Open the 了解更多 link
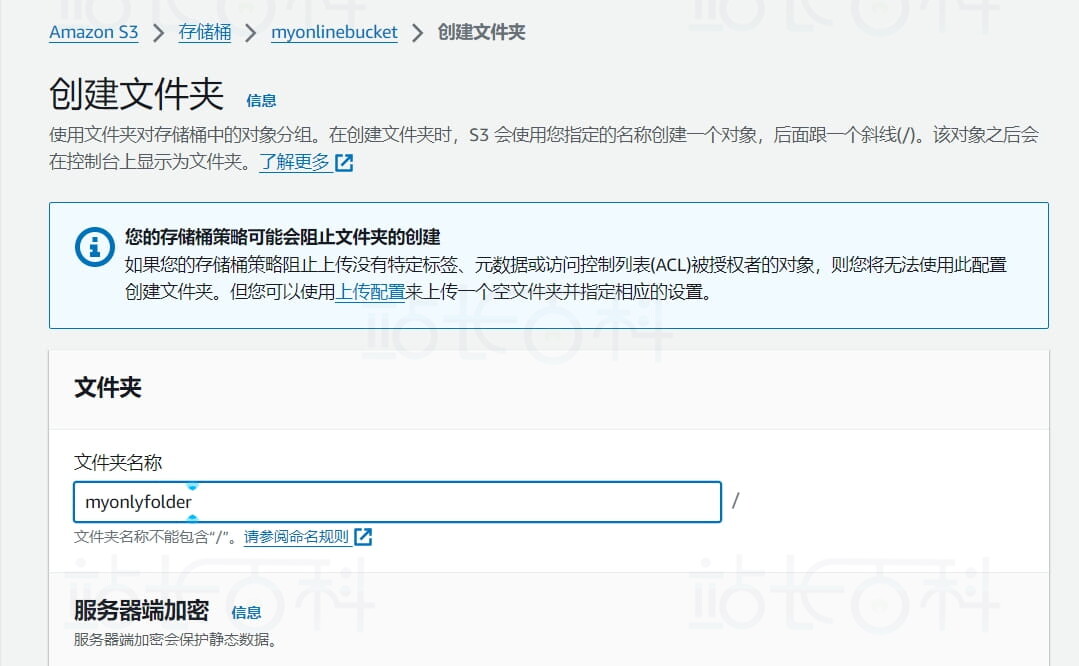Image resolution: width=1079 pixels, height=666 pixels. 295,162
